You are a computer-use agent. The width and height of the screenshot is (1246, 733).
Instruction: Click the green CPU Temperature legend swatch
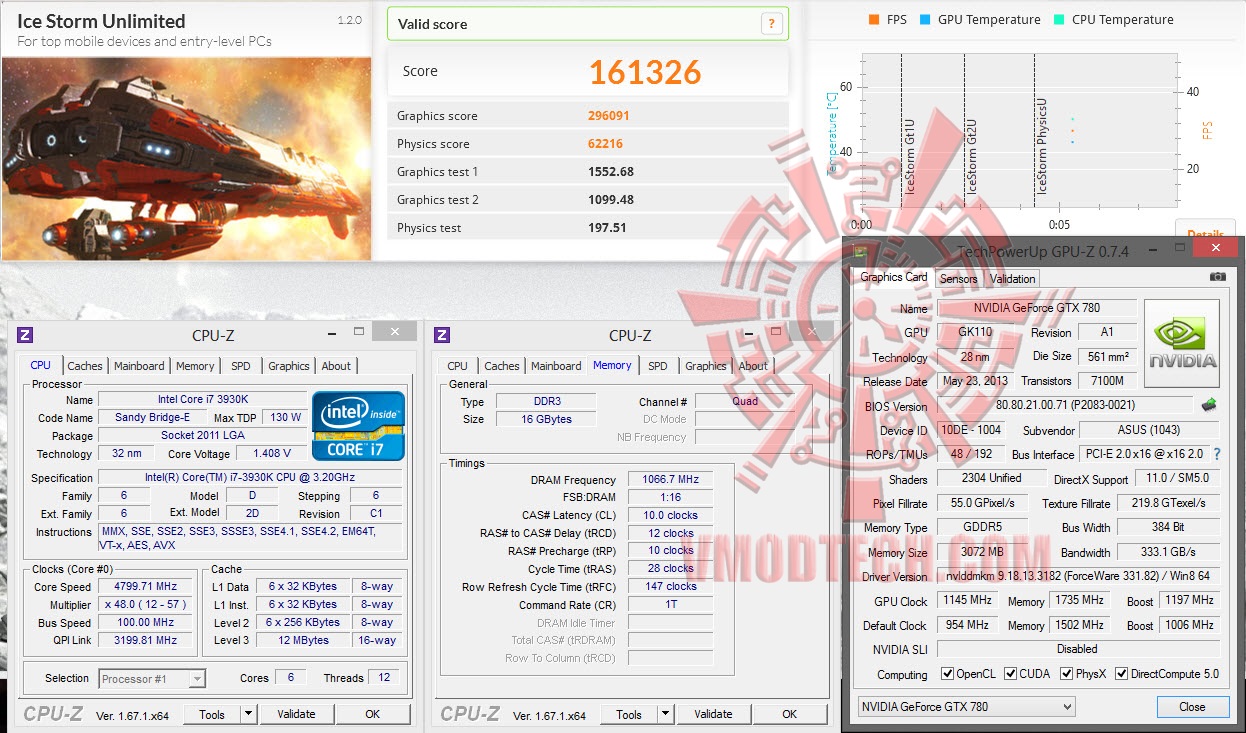[x=1059, y=20]
